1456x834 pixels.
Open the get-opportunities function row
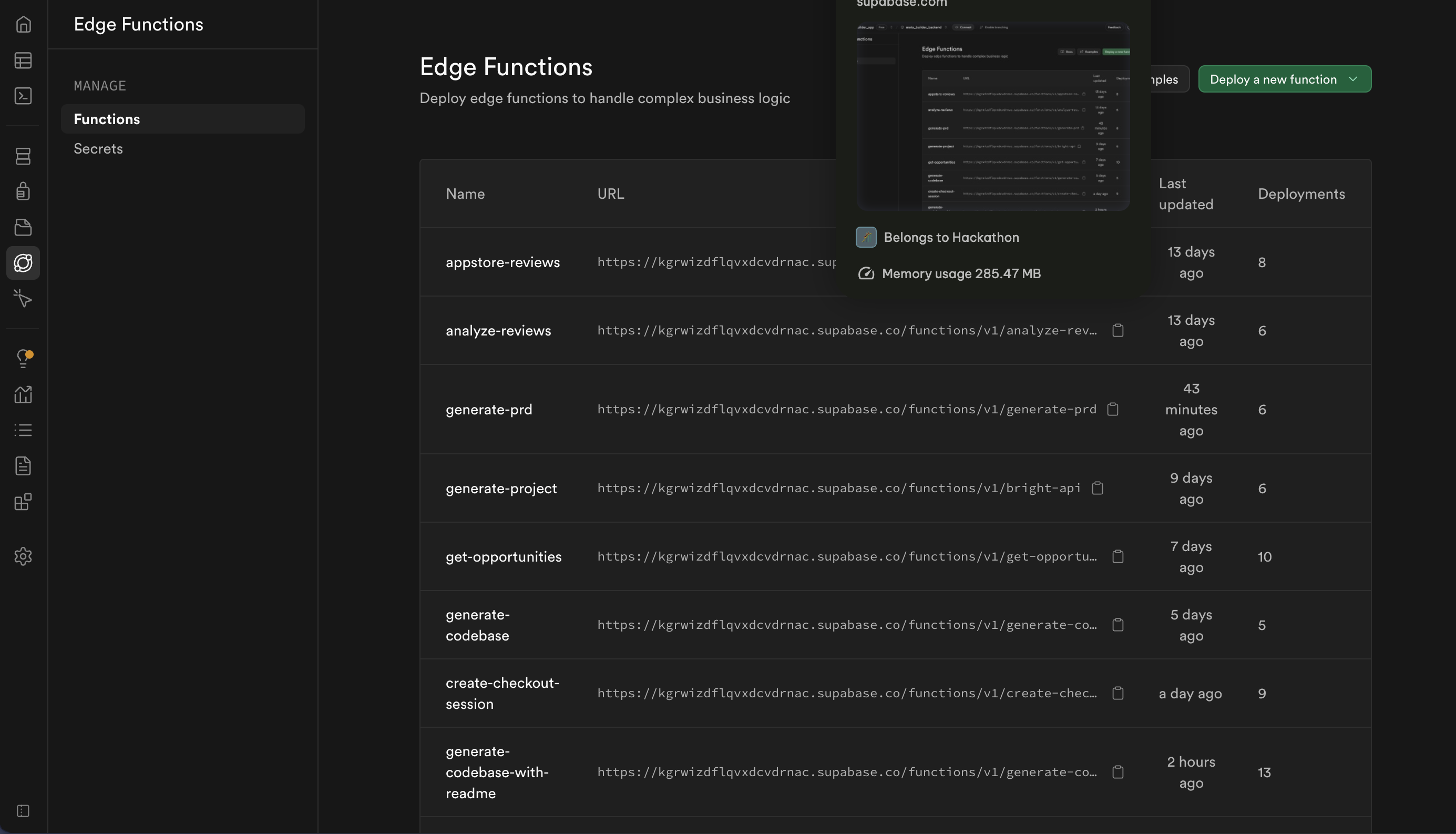coord(503,557)
